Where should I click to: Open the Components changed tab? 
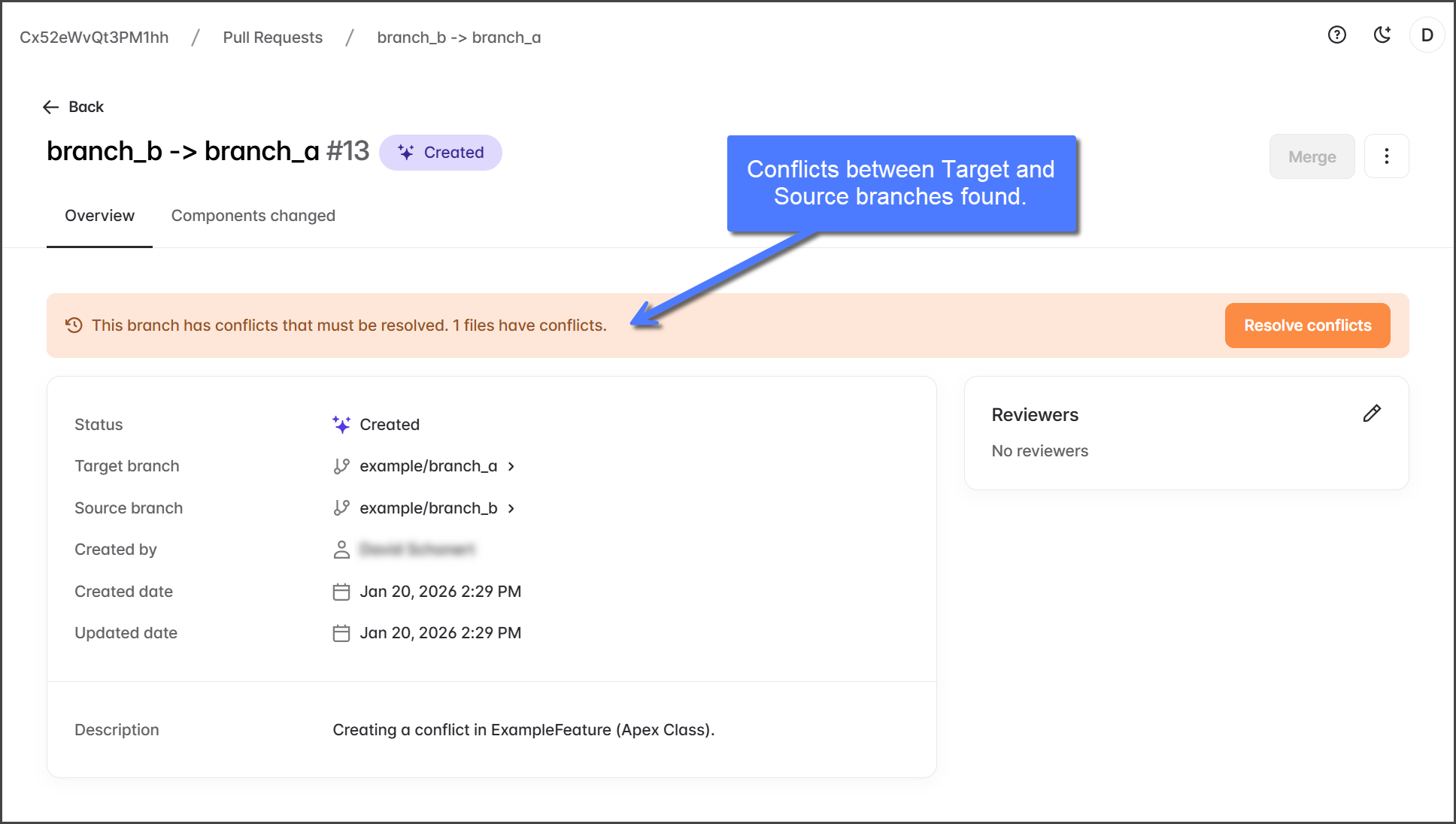point(253,216)
